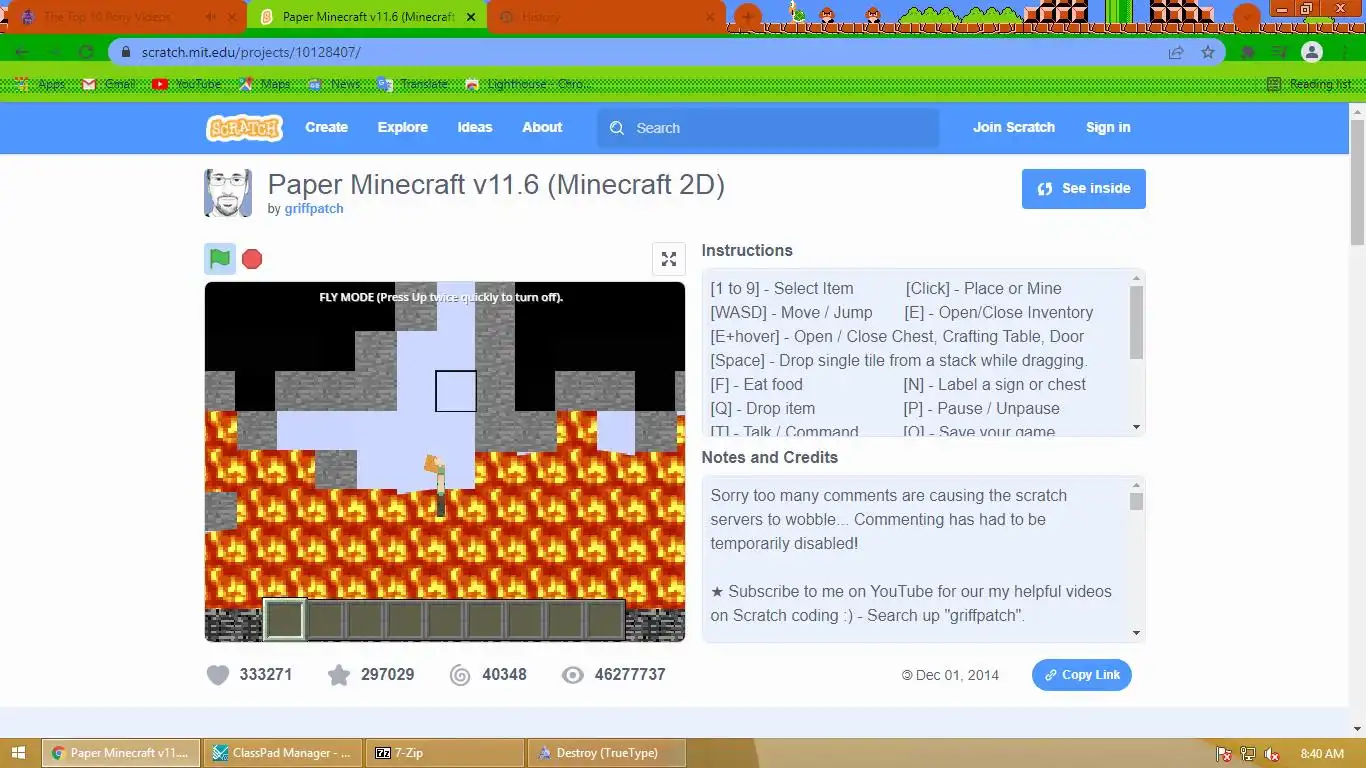This screenshot has height=768, width=1366.
Task: Click the love heart icon
Action: point(218,675)
